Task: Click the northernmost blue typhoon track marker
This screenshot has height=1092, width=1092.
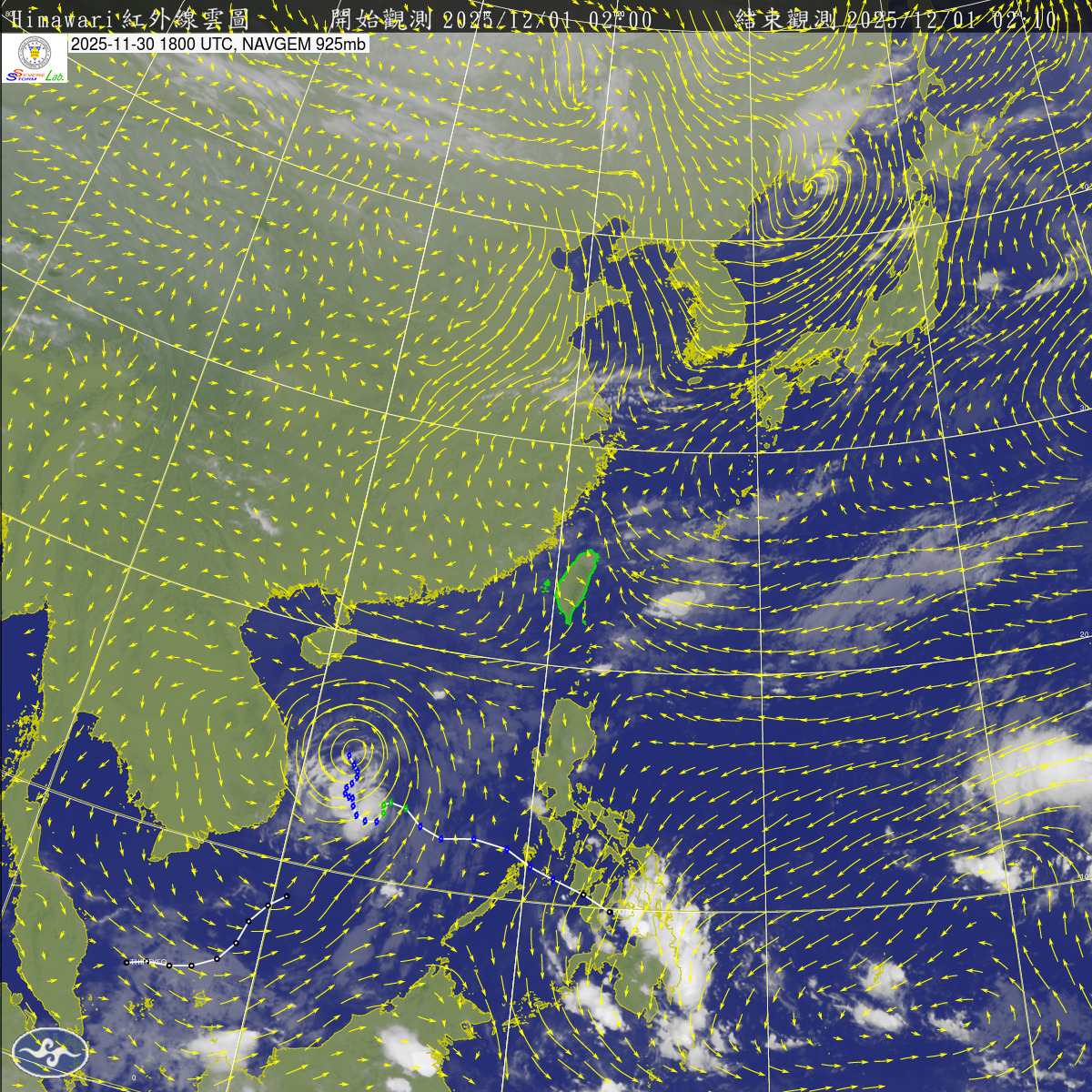Action: pos(349,754)
